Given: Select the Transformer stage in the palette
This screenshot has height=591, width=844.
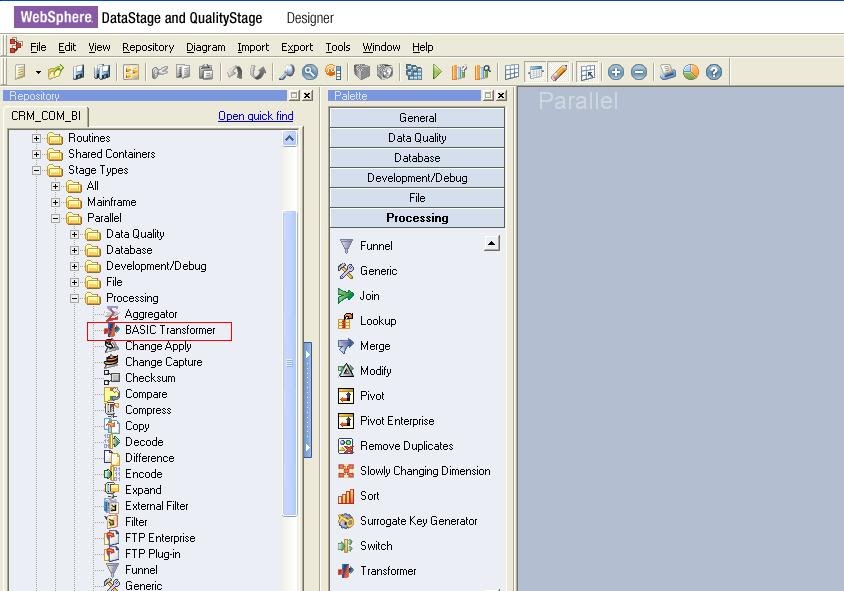Looking at the screenshot, I should point(388,571).
